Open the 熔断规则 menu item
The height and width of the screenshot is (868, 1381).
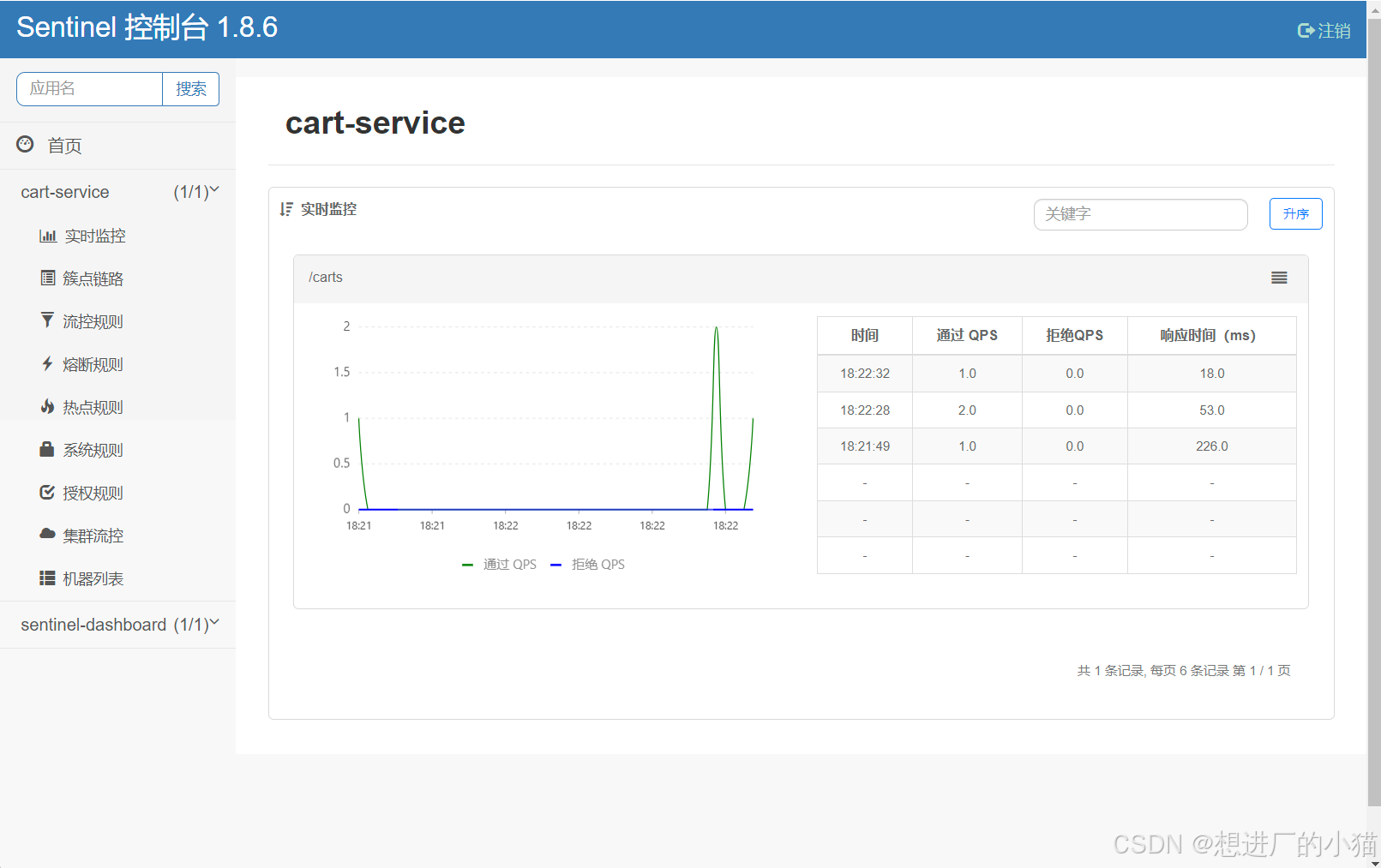tap(93, 364)
